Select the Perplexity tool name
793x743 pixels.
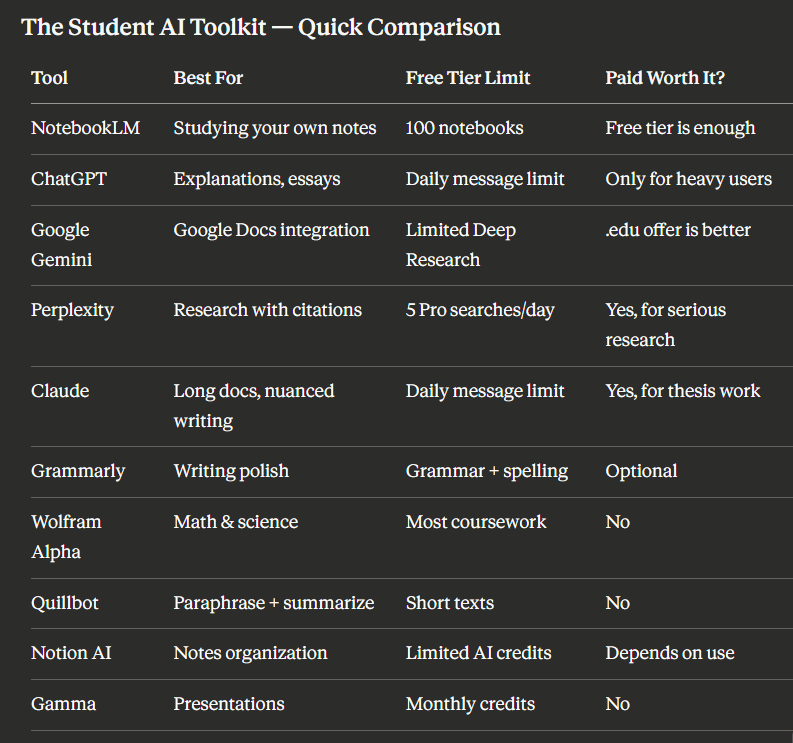pos(72,310)
